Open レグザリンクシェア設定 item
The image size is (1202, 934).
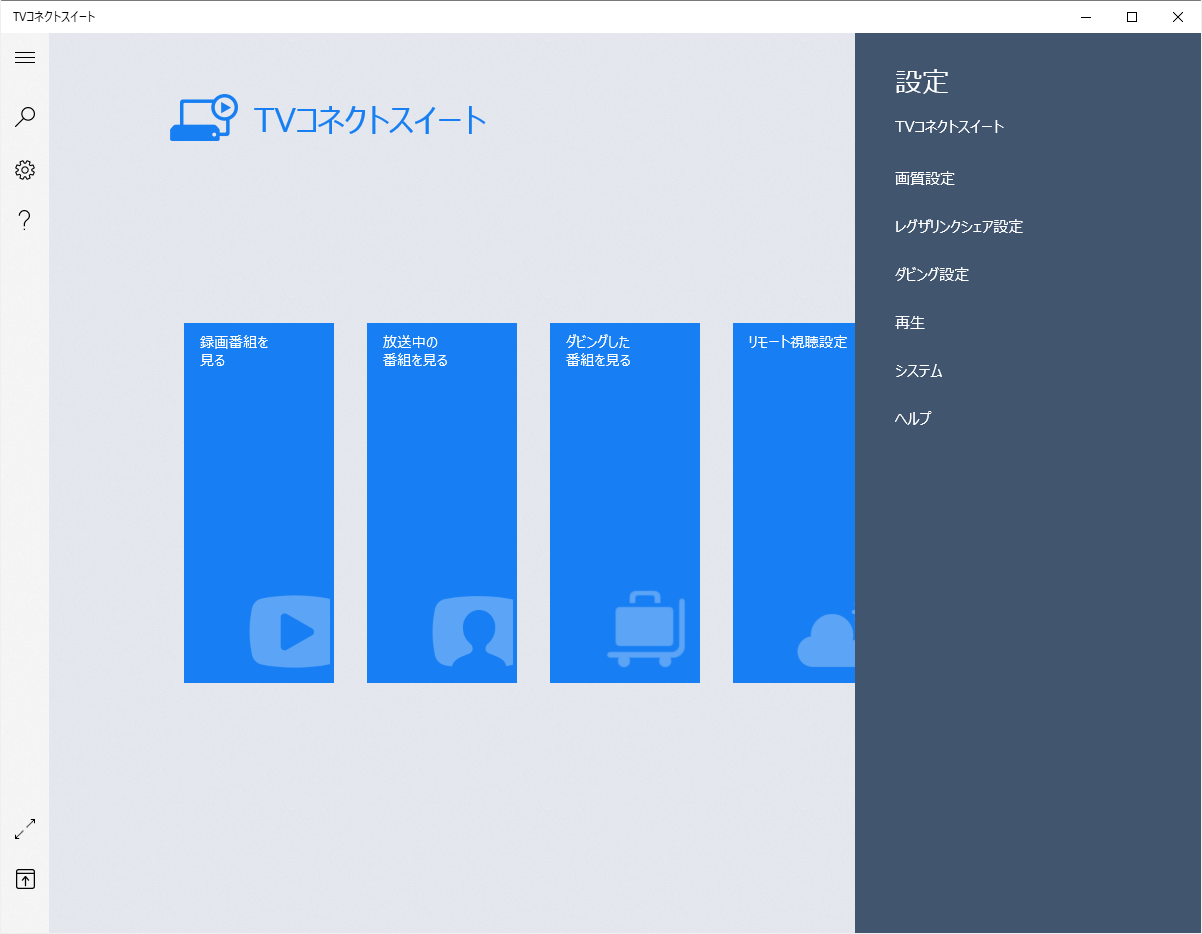pyautogui.click(x=959, y=227)
